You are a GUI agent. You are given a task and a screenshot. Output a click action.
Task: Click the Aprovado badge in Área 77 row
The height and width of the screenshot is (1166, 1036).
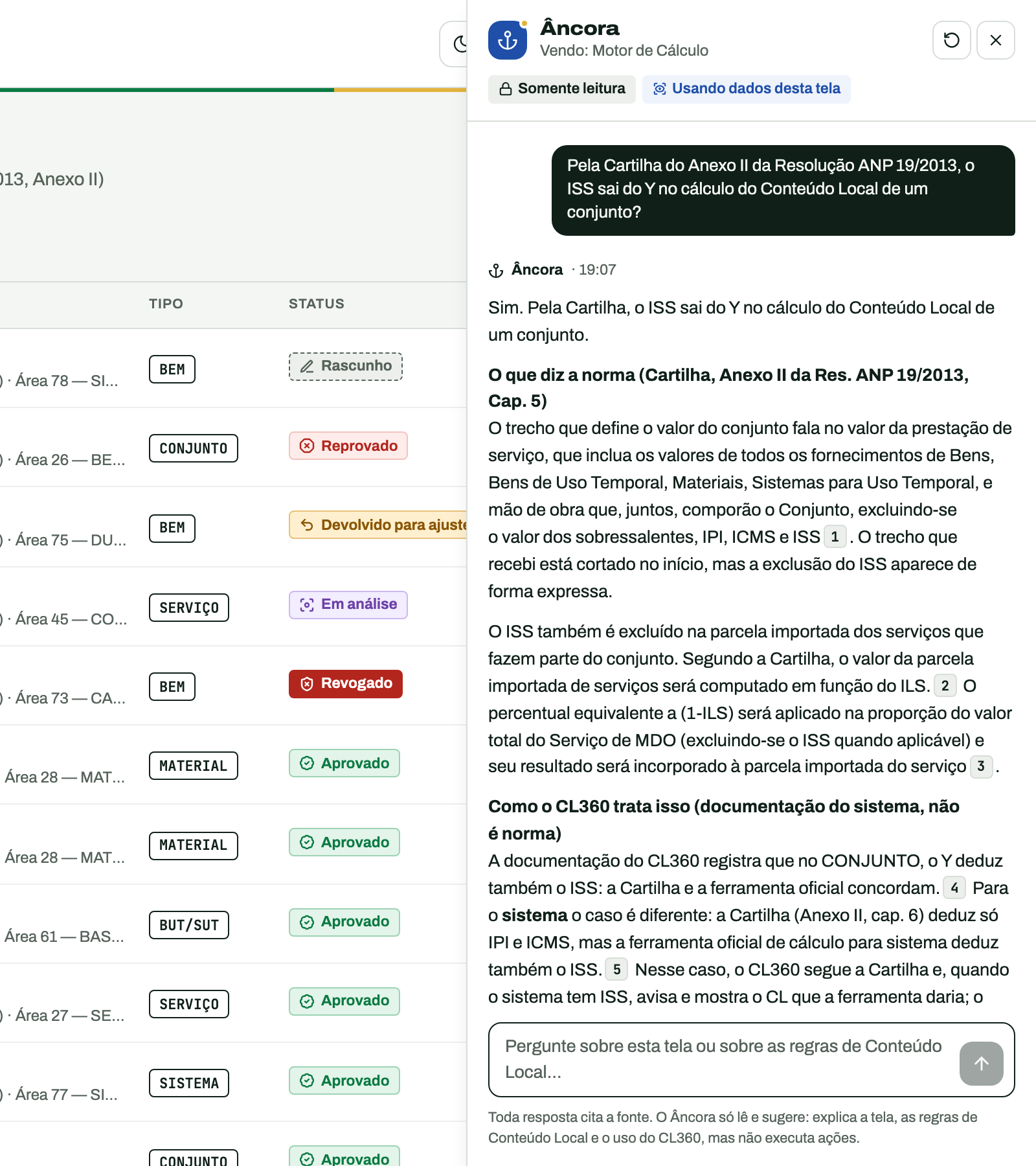click(x=344, y=1080)
